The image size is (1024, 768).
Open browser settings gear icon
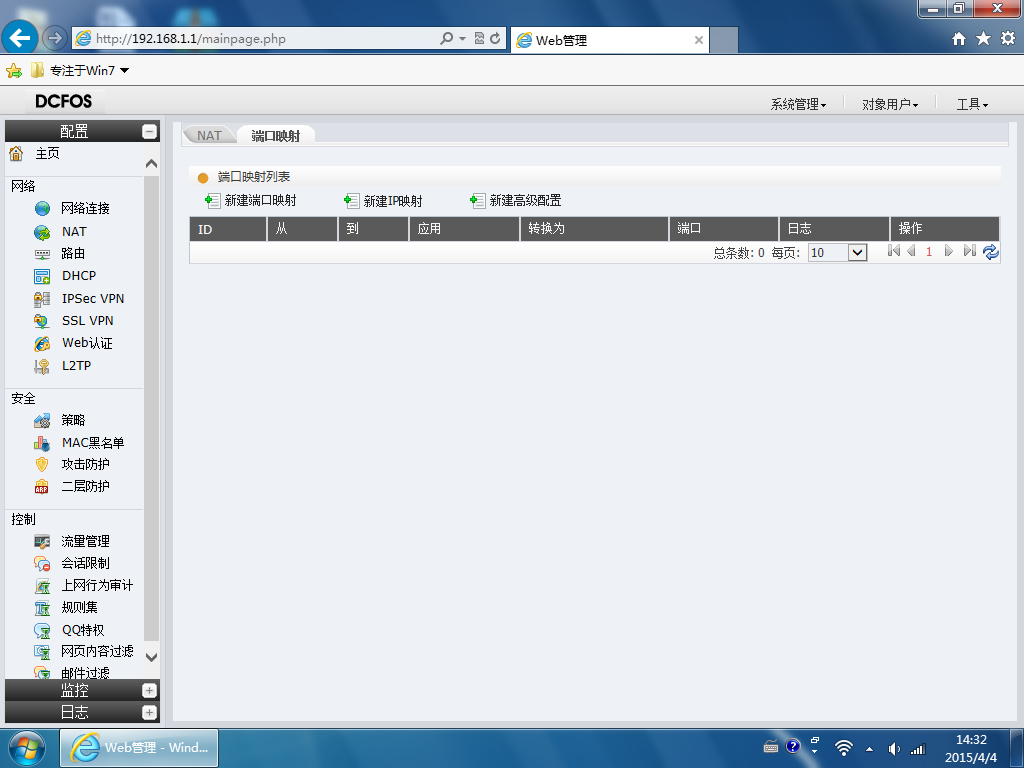1008,39
